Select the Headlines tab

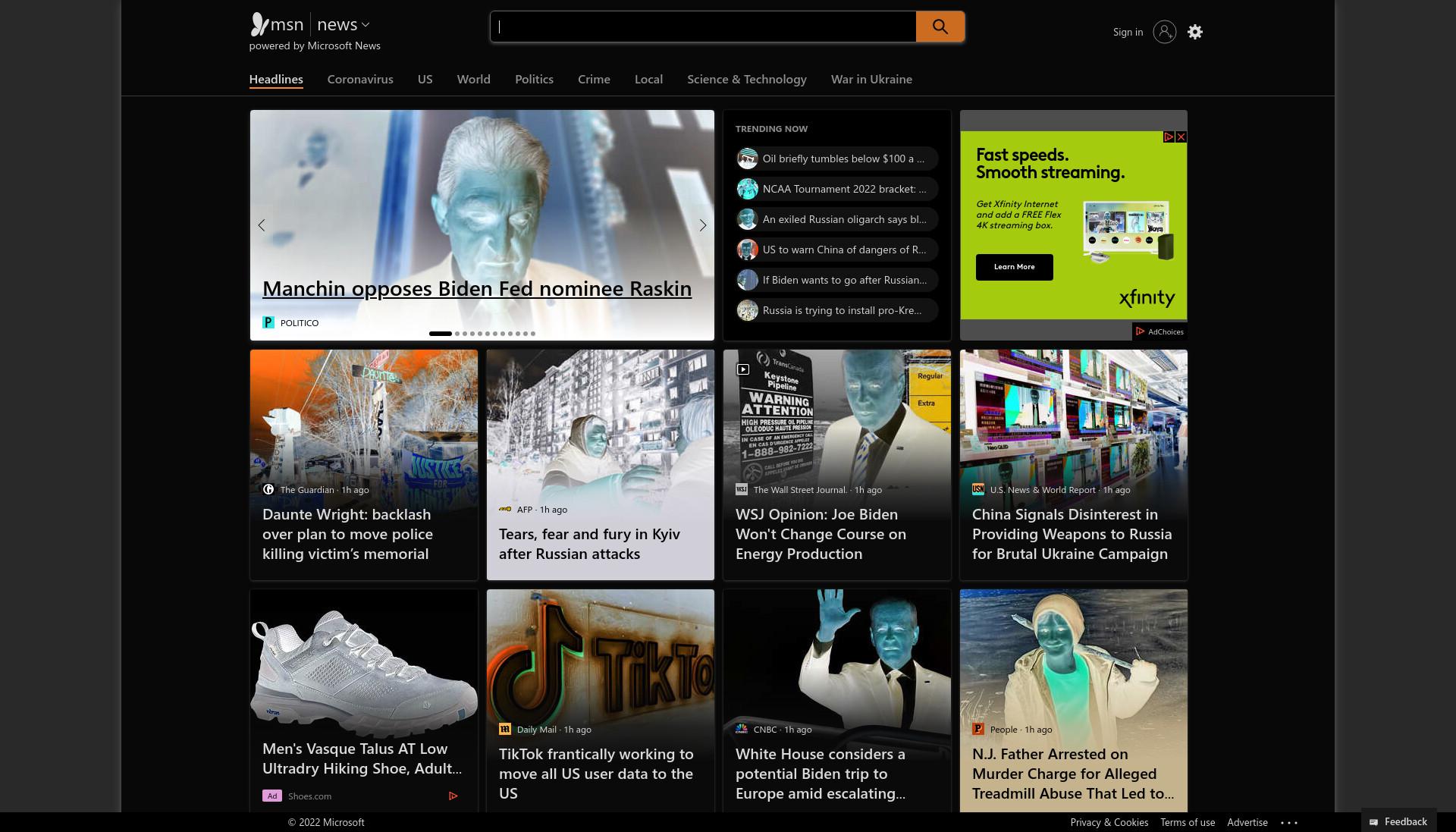pos(276,79)
